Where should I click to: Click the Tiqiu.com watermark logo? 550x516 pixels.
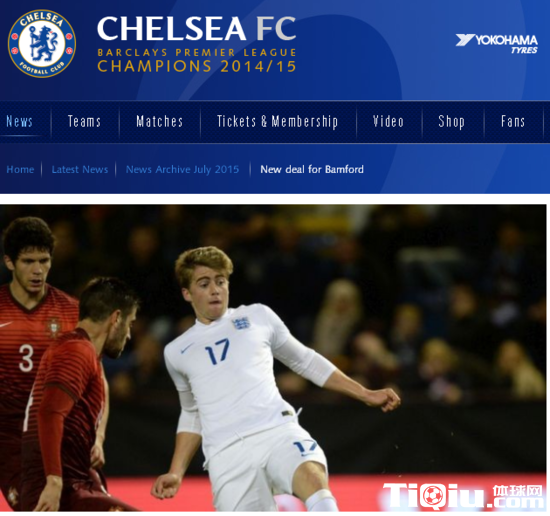coord(462,495)
